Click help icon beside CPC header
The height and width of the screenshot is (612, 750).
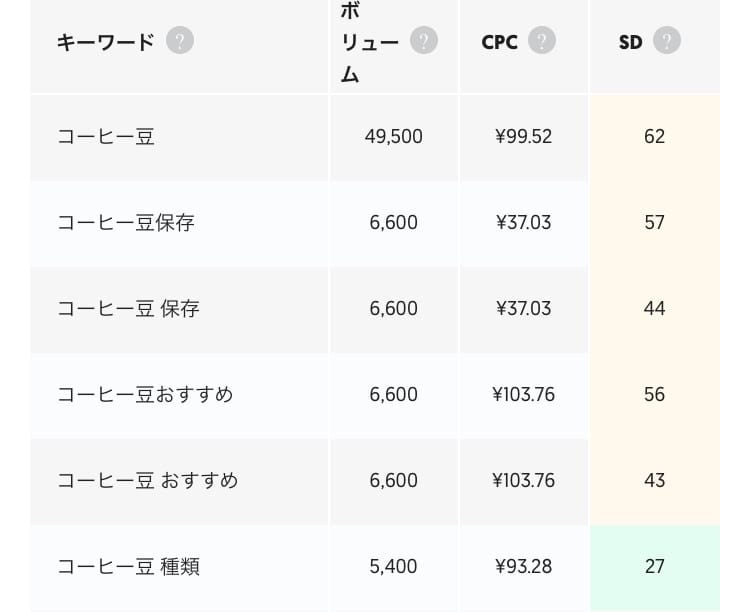(542, 41)
